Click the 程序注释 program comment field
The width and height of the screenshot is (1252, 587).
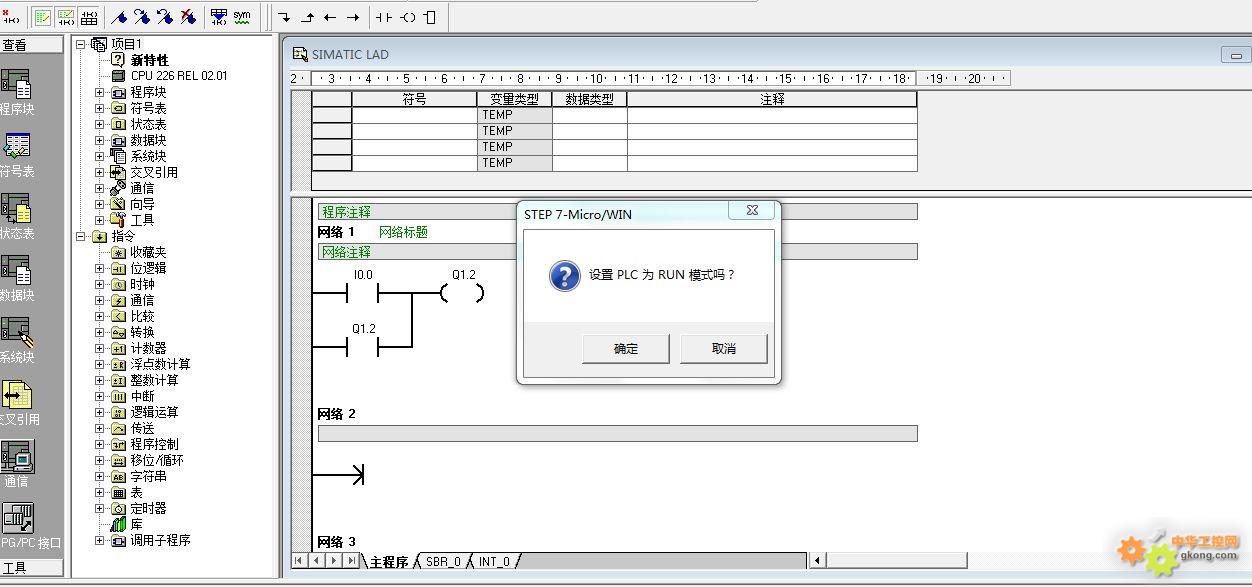617,212
